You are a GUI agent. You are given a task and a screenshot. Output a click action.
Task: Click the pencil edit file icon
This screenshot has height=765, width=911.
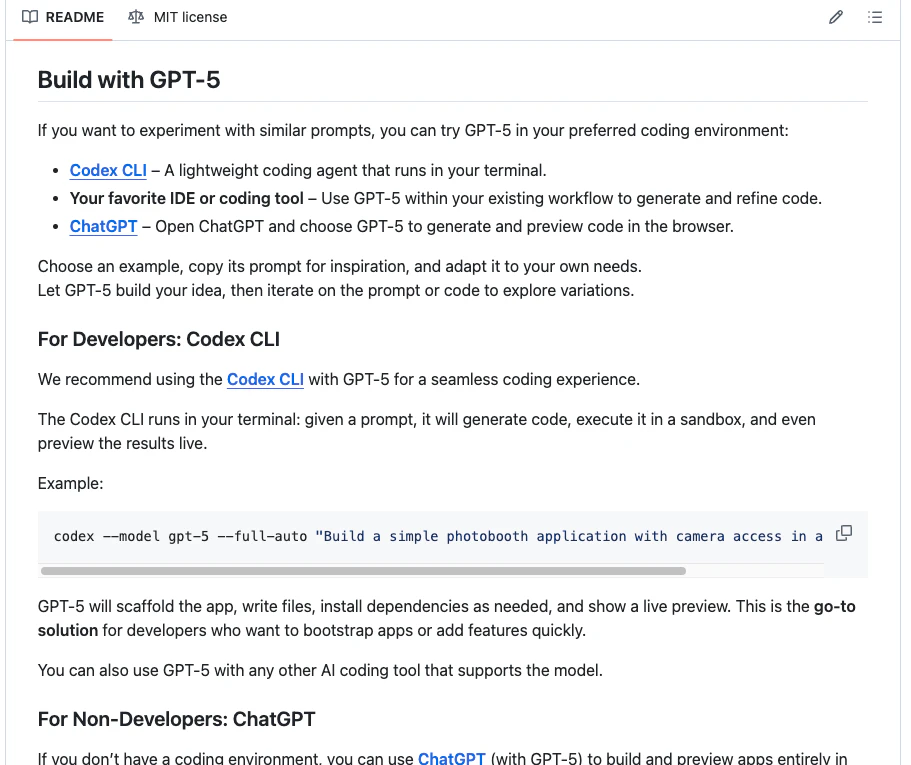tap(835, 17)
